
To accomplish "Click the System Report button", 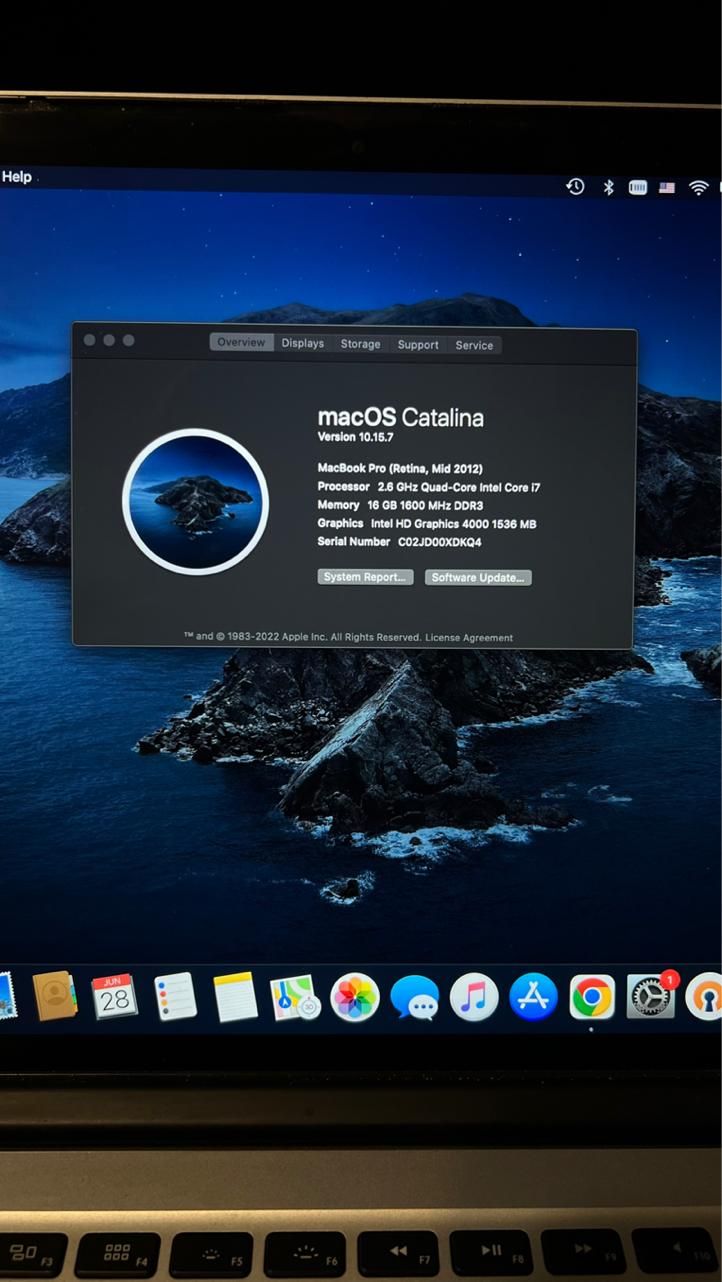I will (x=365, y=577).
